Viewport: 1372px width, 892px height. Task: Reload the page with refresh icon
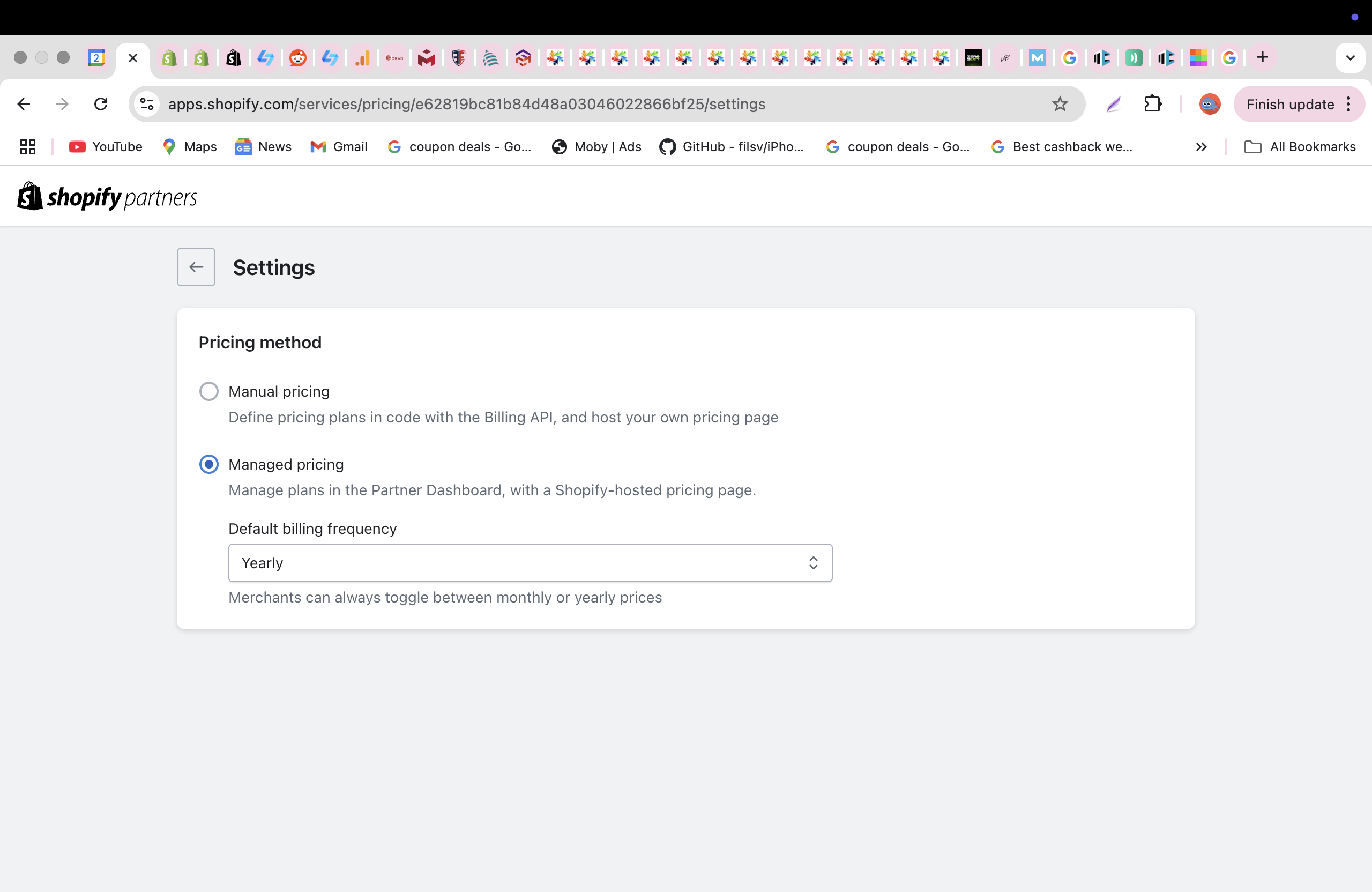point(101,104)
